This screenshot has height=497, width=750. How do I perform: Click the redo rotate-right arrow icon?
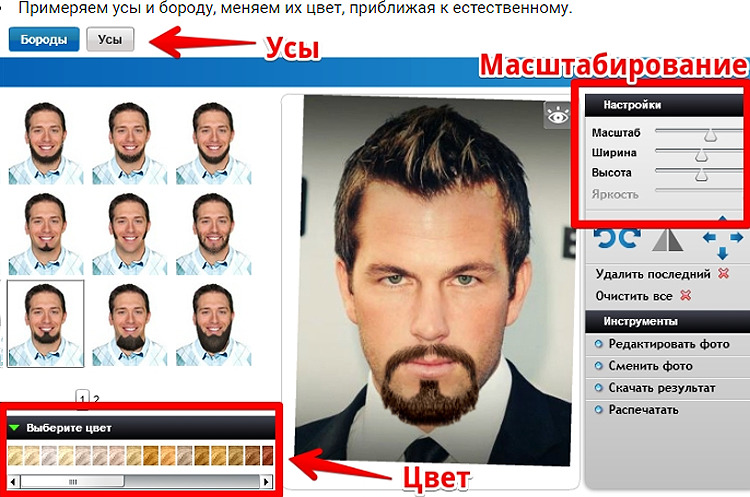click(x=630, y=237)
